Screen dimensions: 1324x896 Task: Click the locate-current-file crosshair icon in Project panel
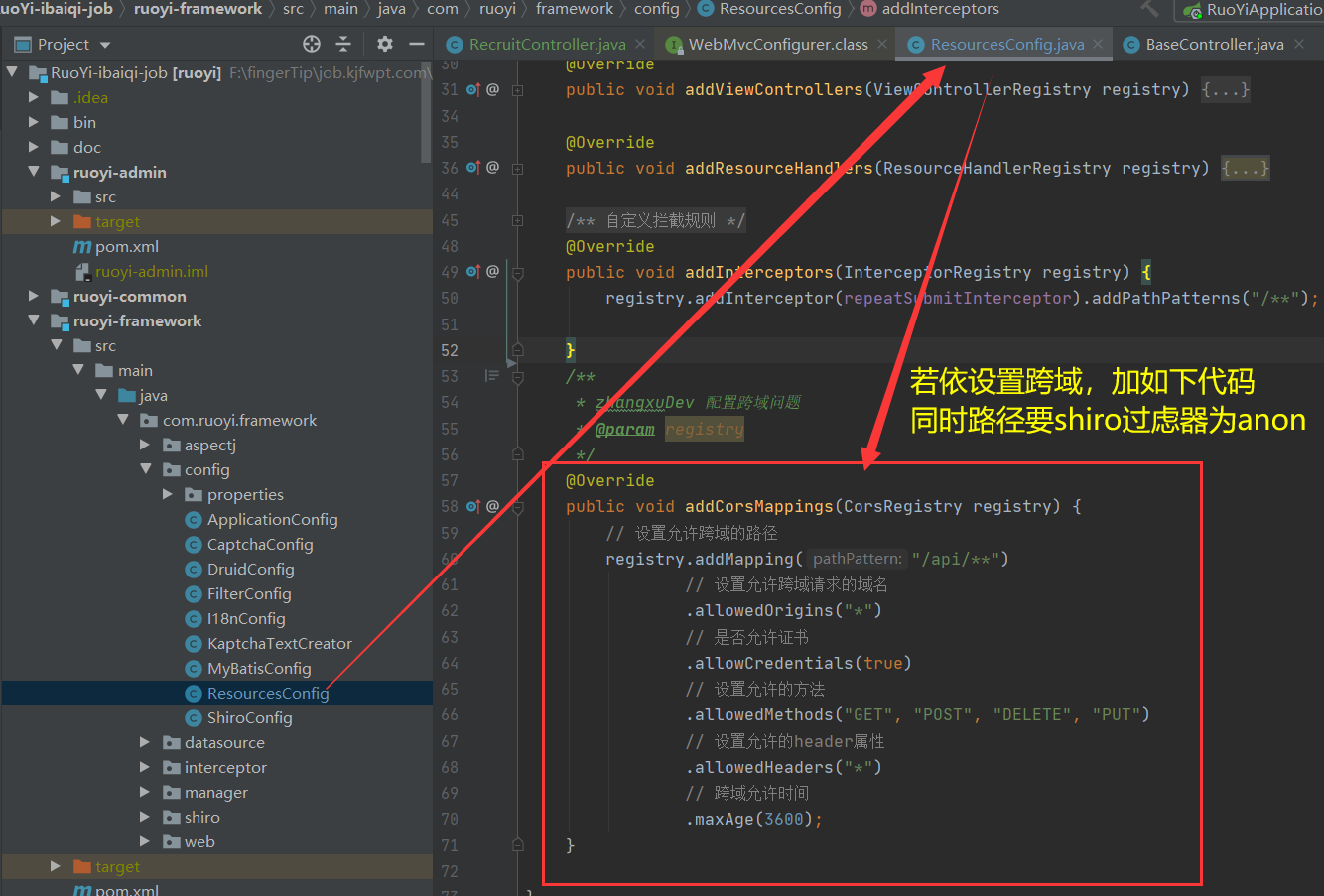pos(312,44)
